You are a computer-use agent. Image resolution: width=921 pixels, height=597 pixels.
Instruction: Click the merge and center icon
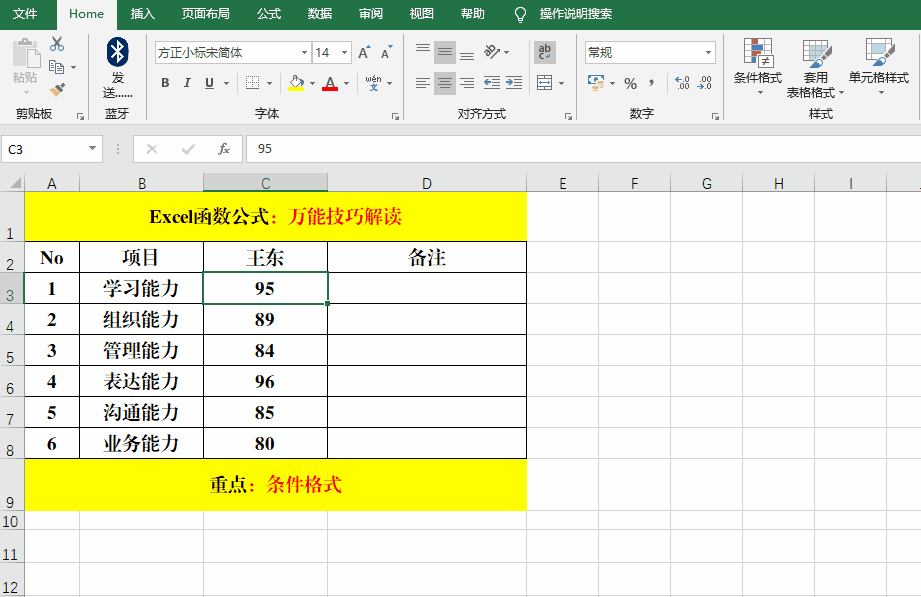click(544, 83)
